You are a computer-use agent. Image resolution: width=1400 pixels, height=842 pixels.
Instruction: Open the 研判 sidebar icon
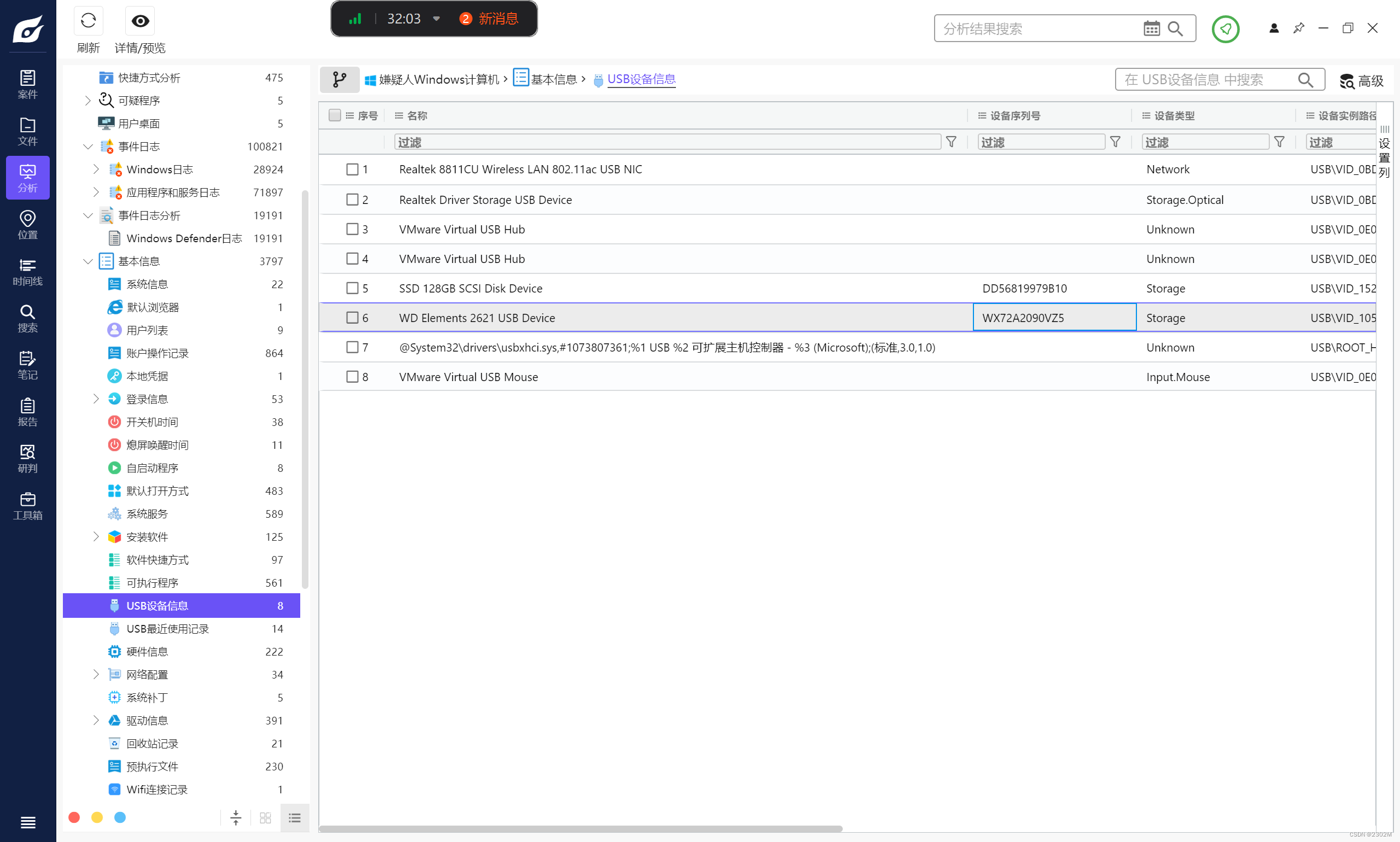[27, 458]
